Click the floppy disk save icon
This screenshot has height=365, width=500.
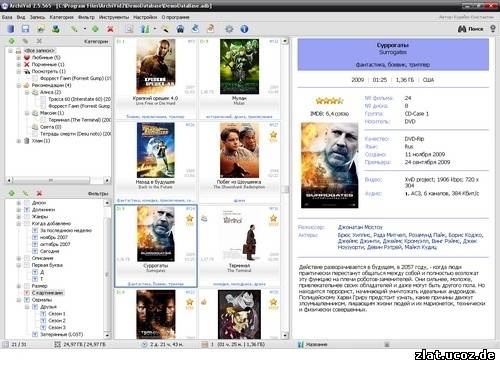click(26, 29)
